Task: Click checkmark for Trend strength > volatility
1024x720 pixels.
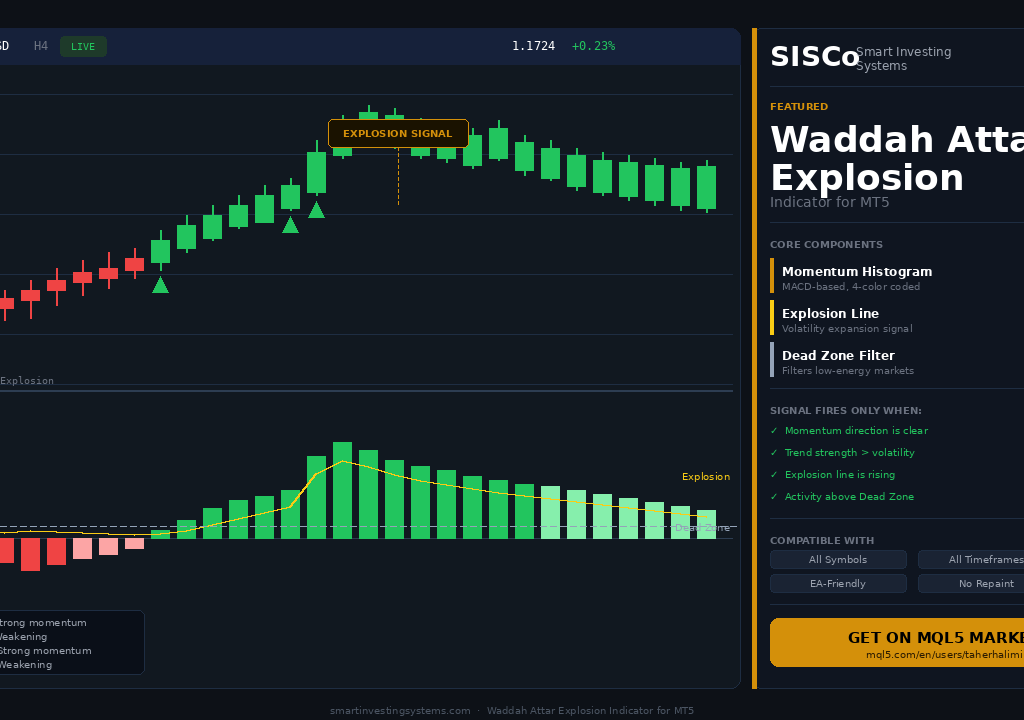Action: 774,453
